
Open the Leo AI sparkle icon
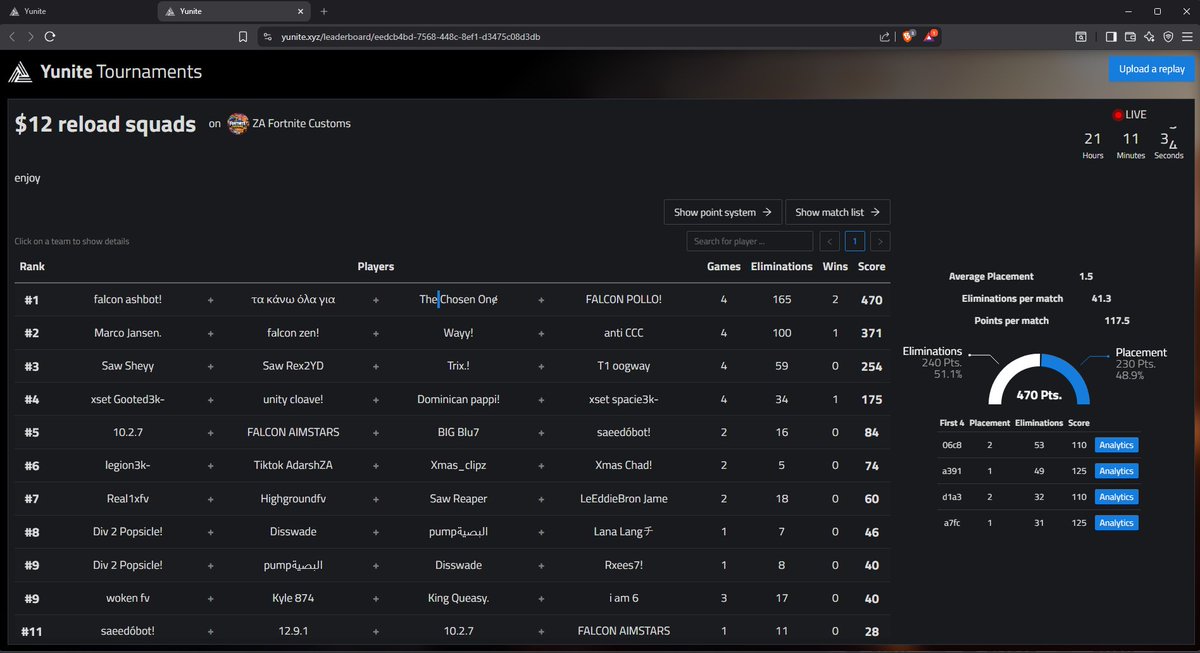[1149, 36]
